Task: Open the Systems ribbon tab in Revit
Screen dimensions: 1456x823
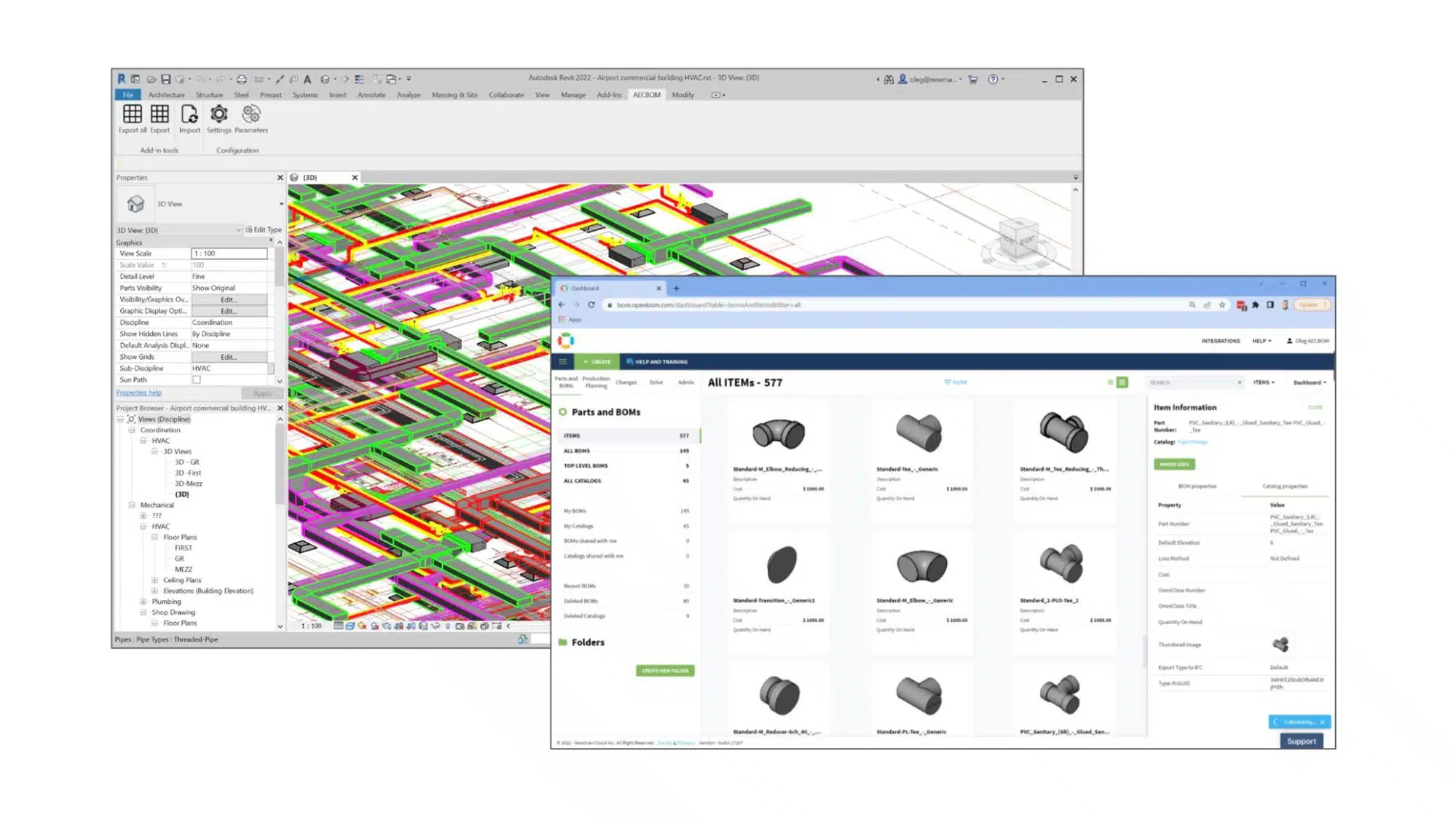Action: point(304,95)
